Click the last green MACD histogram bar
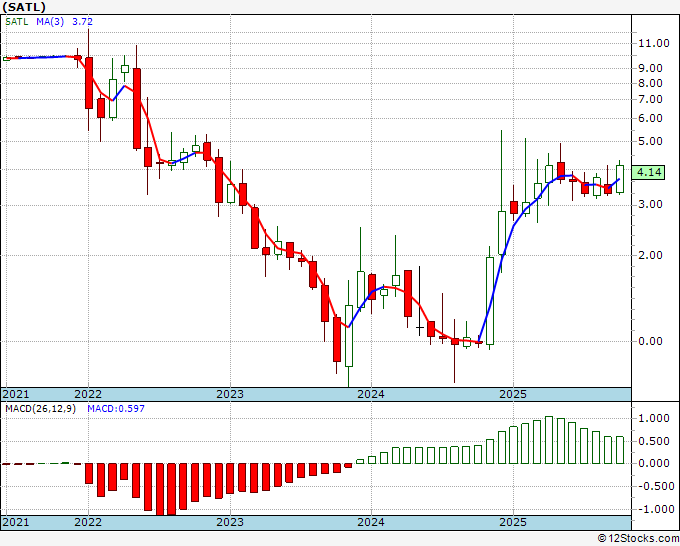 620,450
